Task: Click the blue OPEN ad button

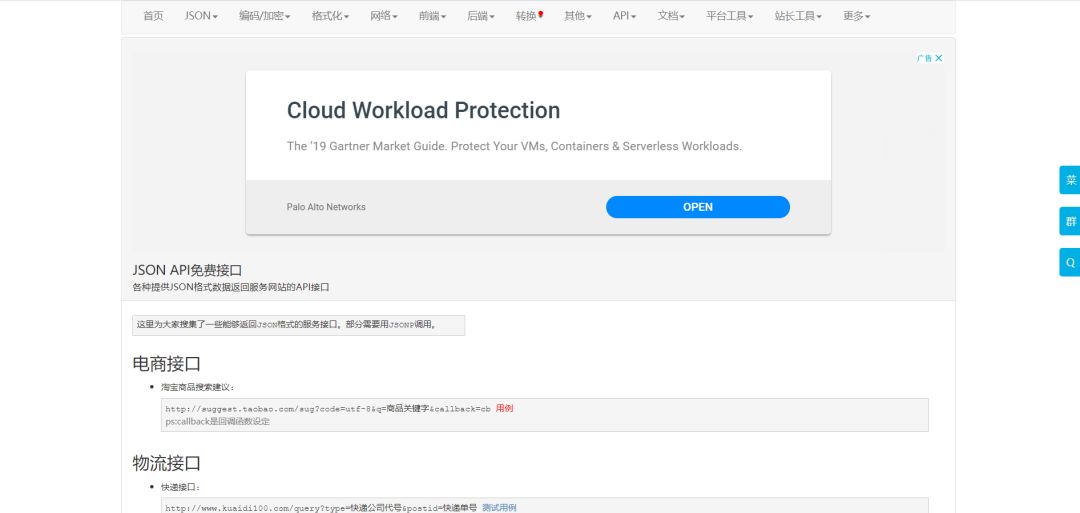Action: tap(697, 207)
